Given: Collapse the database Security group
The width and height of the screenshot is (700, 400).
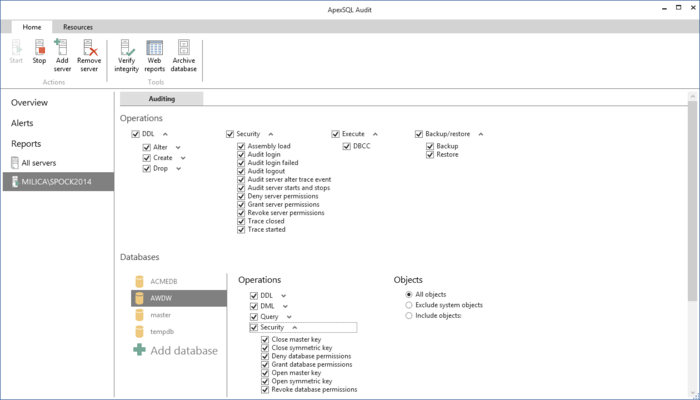Looking at the screenshot, I should click(295, 328).
